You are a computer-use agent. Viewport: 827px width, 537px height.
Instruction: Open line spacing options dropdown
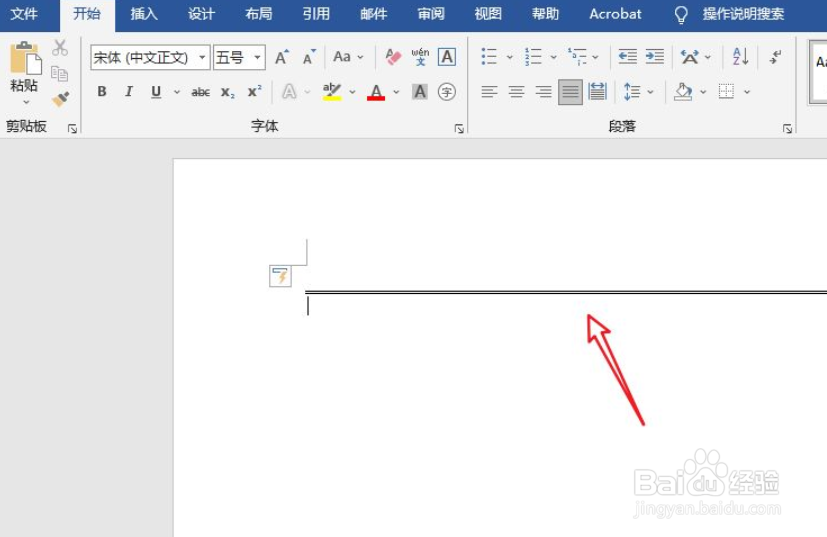point(638,92)
